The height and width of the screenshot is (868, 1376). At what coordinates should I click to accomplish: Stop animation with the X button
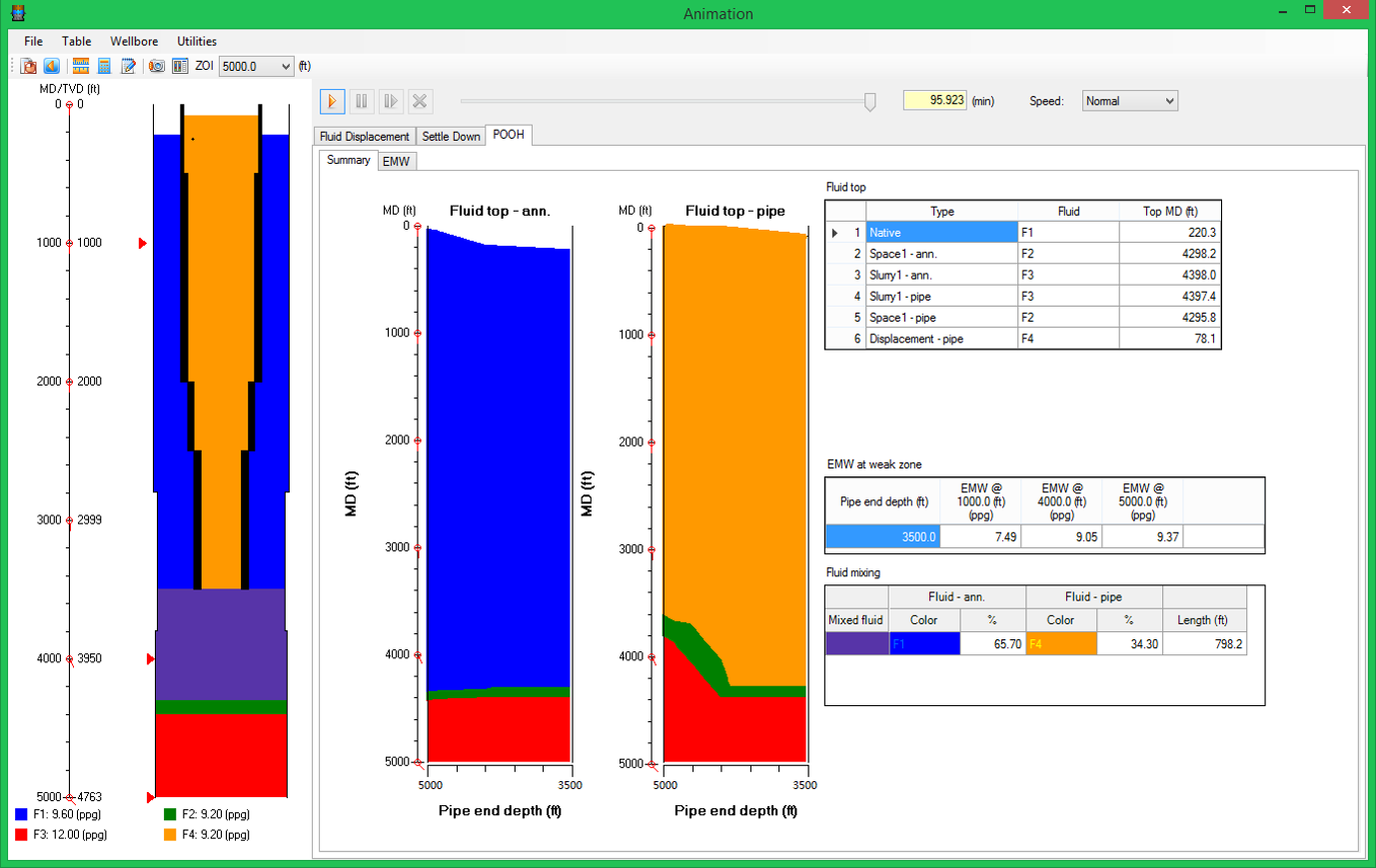(x=420, y=101)
